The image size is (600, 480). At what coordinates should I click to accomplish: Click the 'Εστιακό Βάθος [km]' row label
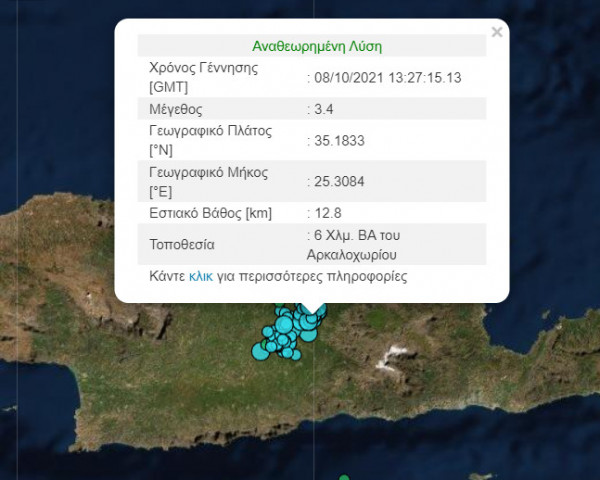[210, 212]
